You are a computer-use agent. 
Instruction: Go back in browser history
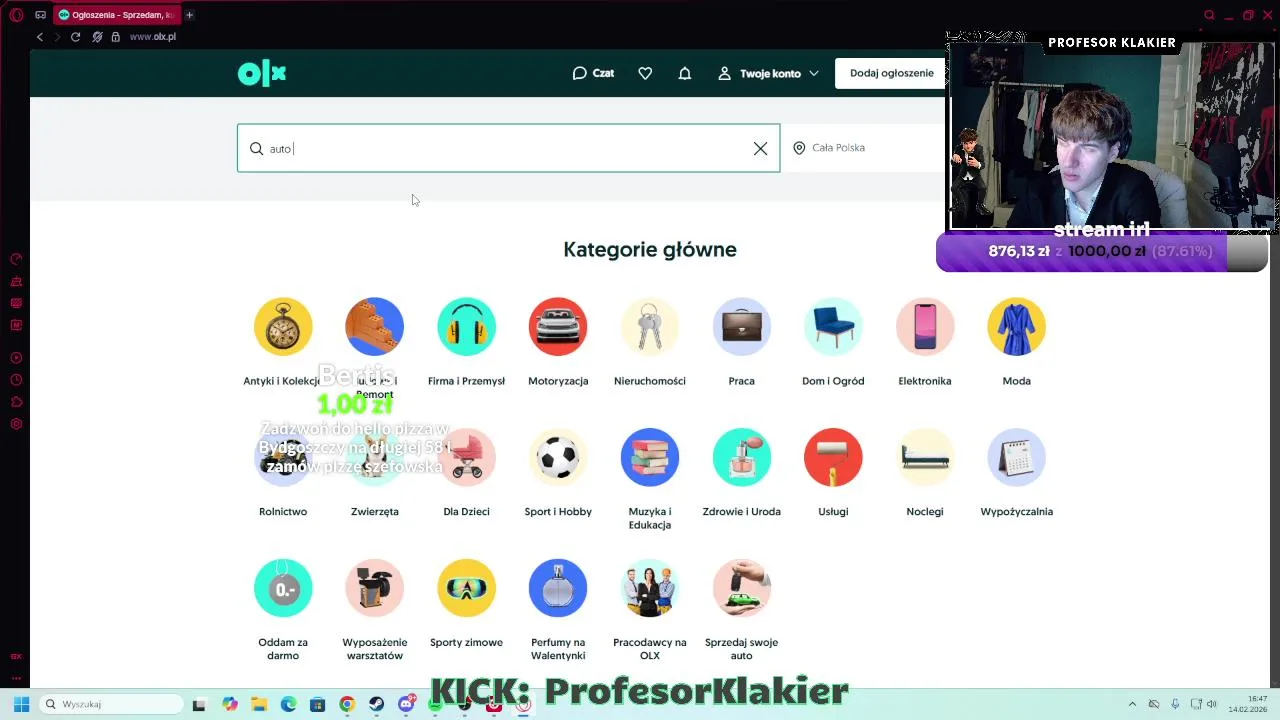40,37
